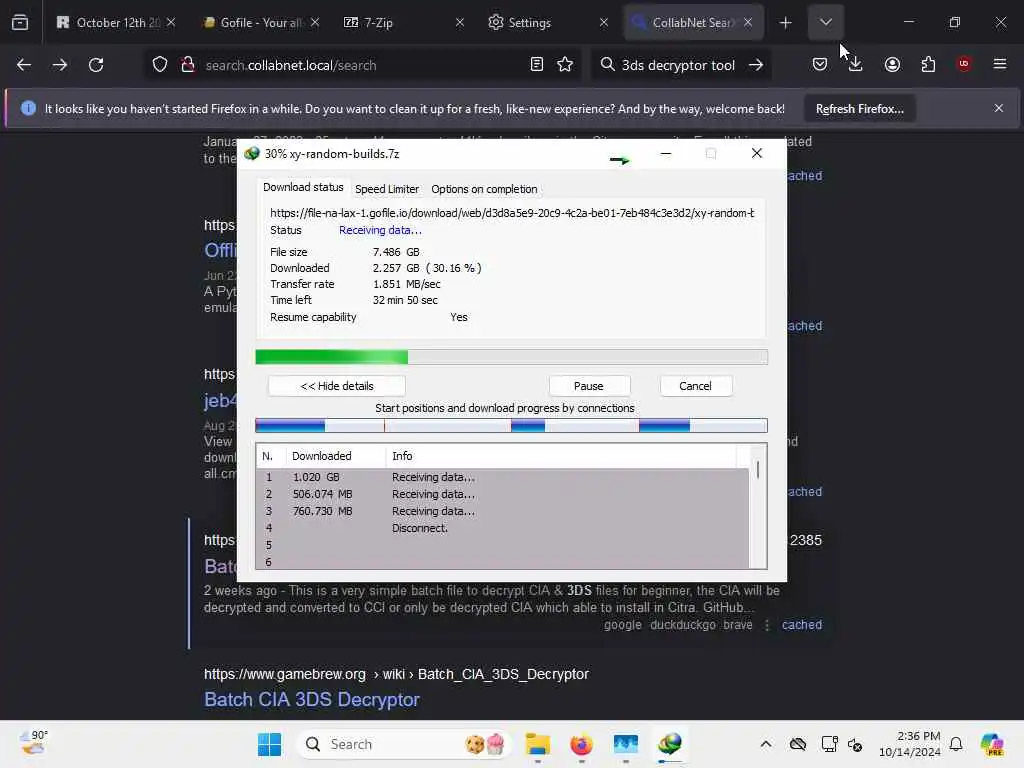This screenshot has height=768, width=1024.
Task: Click taskbar Search box
Action: [404, 744]
